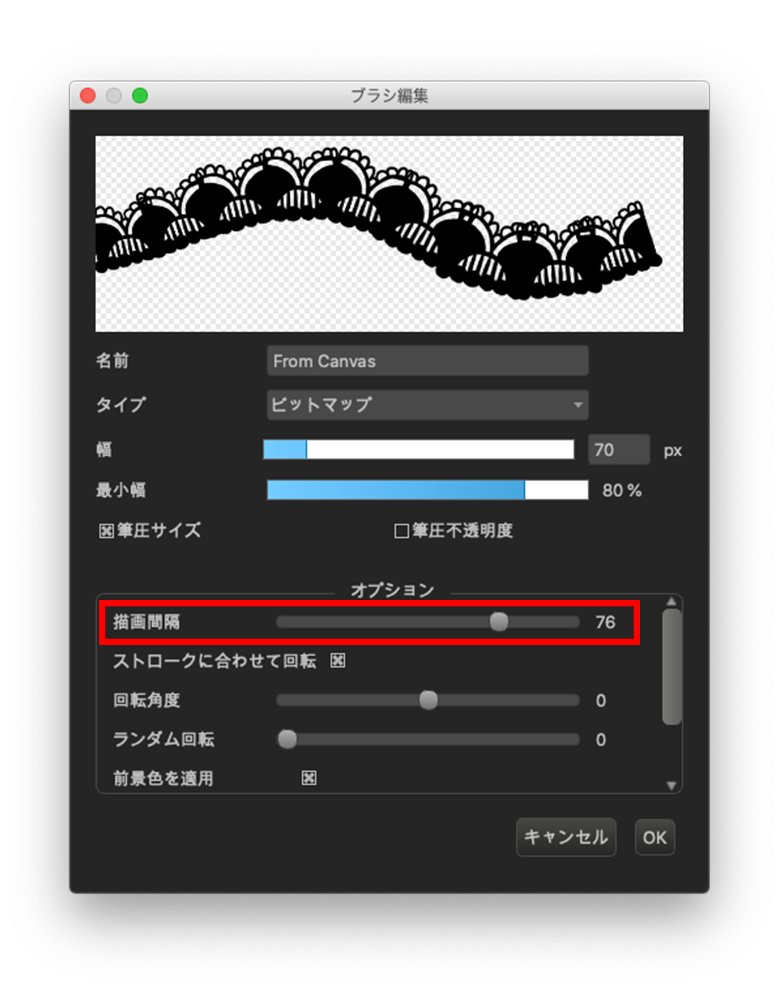783x1003 pixels.
Task: Click the 回転角度 slider handle
Action: (429, 700)
